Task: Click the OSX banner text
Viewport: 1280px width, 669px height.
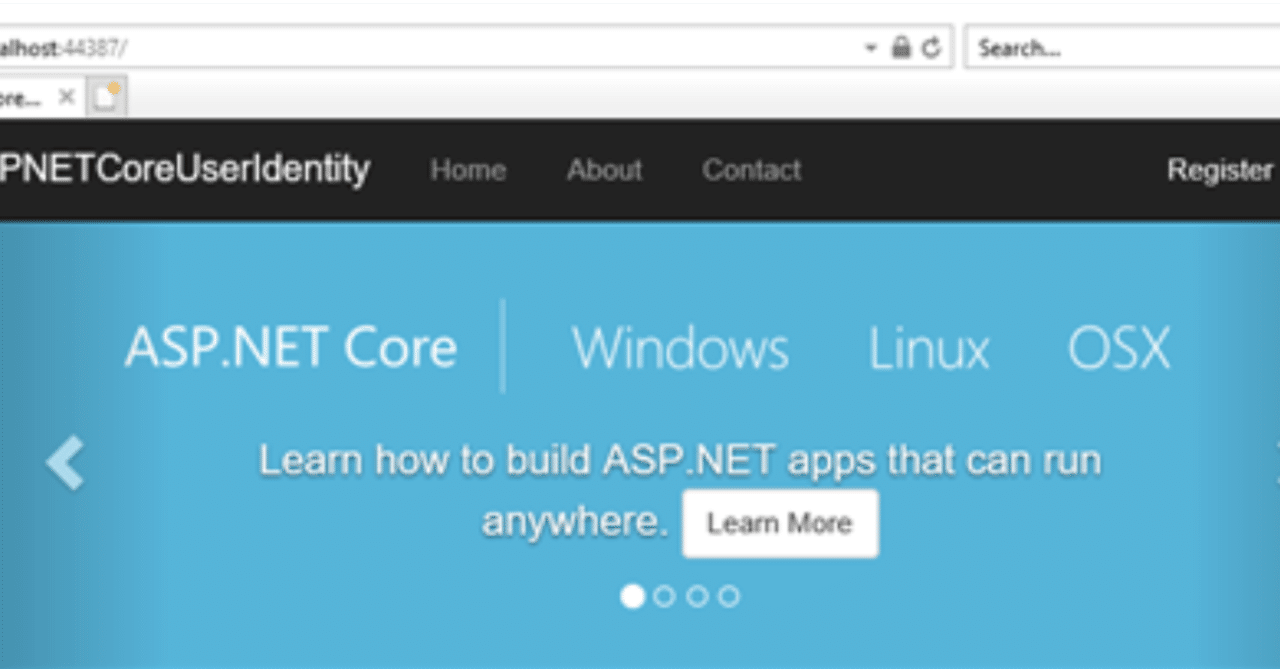Action: (x=1119, y=348)
